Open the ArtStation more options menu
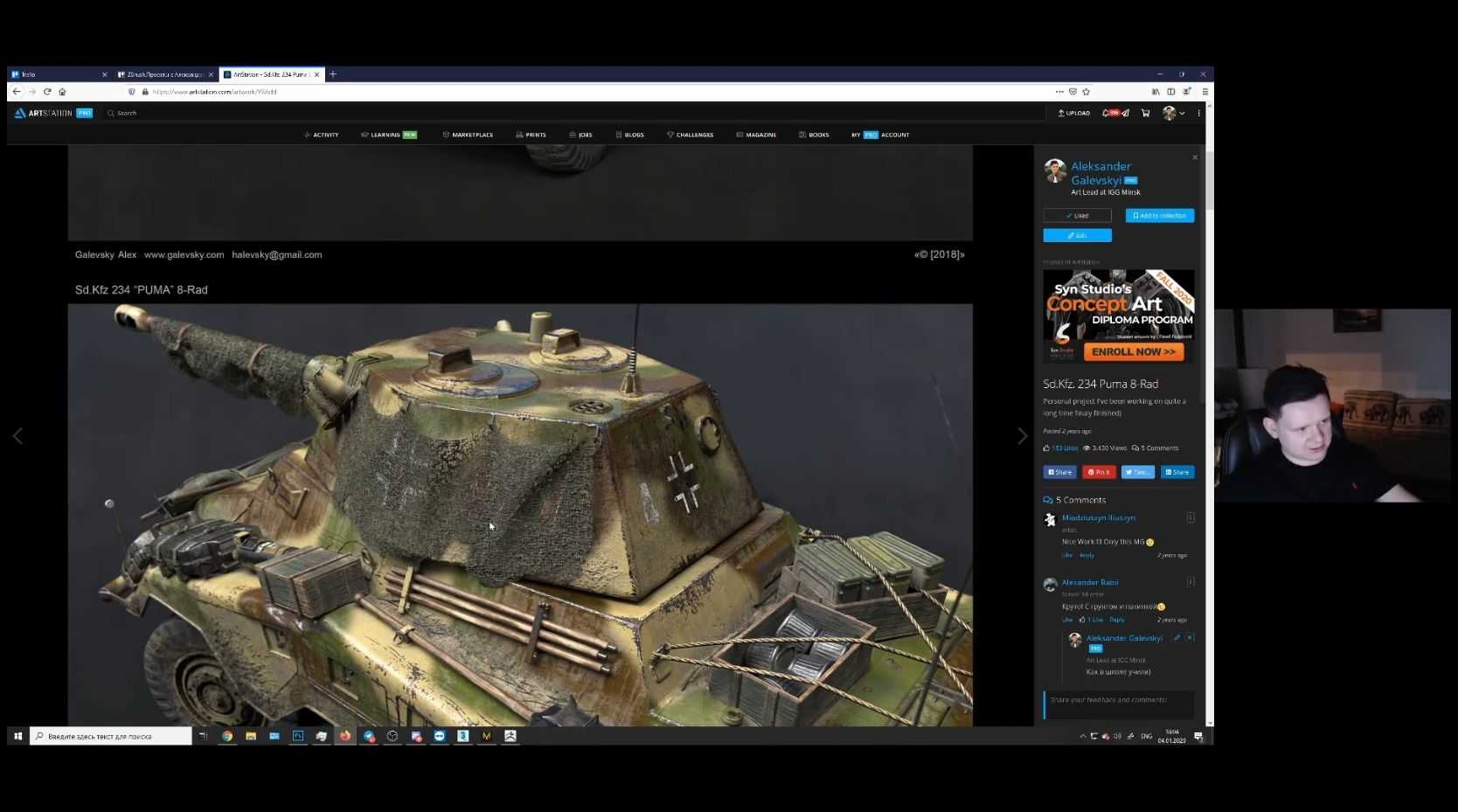The height and width of the screenshot is (812, 1458). point(1198,113)
